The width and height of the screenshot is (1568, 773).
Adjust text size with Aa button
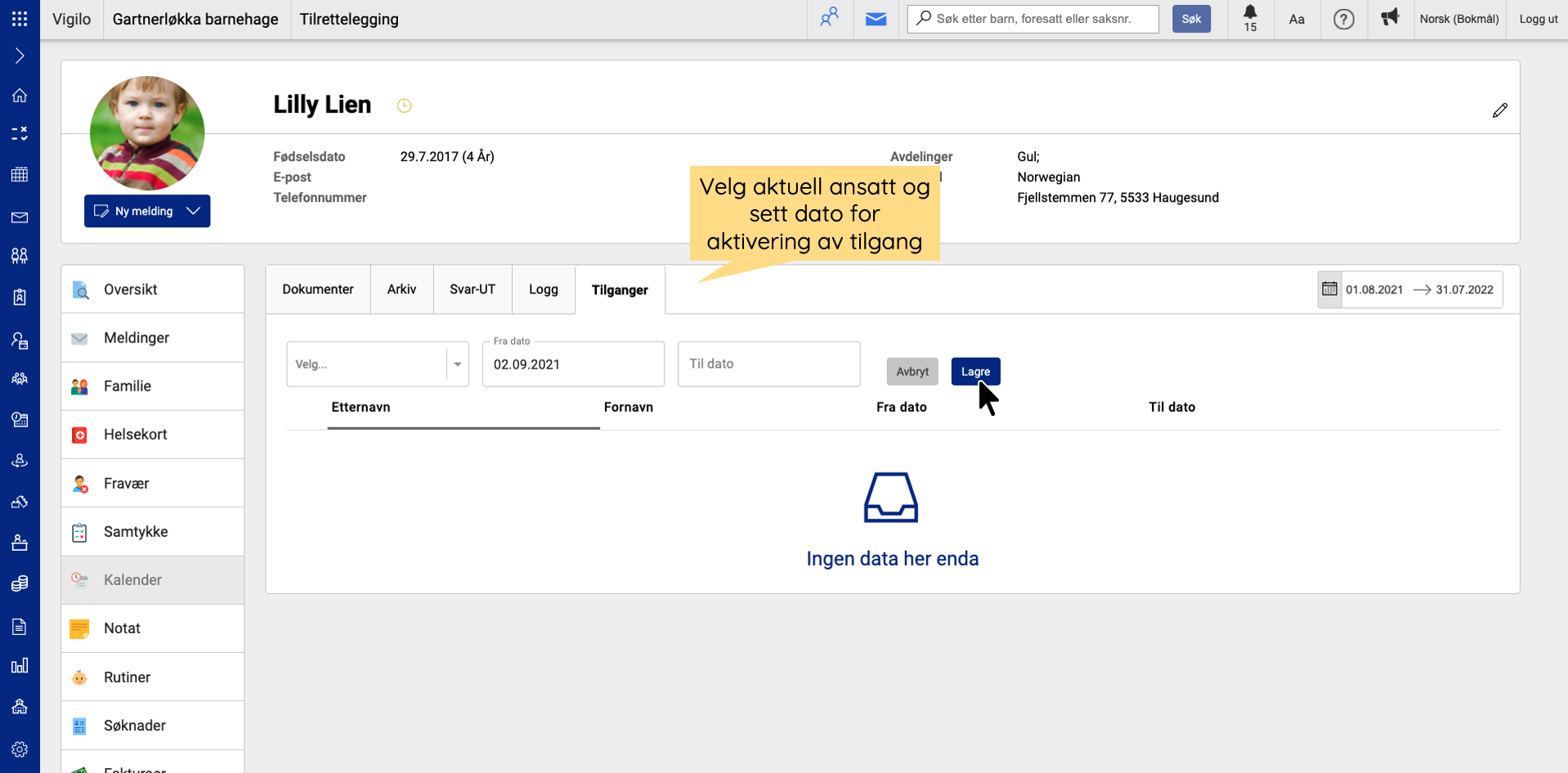[1297, 19]
